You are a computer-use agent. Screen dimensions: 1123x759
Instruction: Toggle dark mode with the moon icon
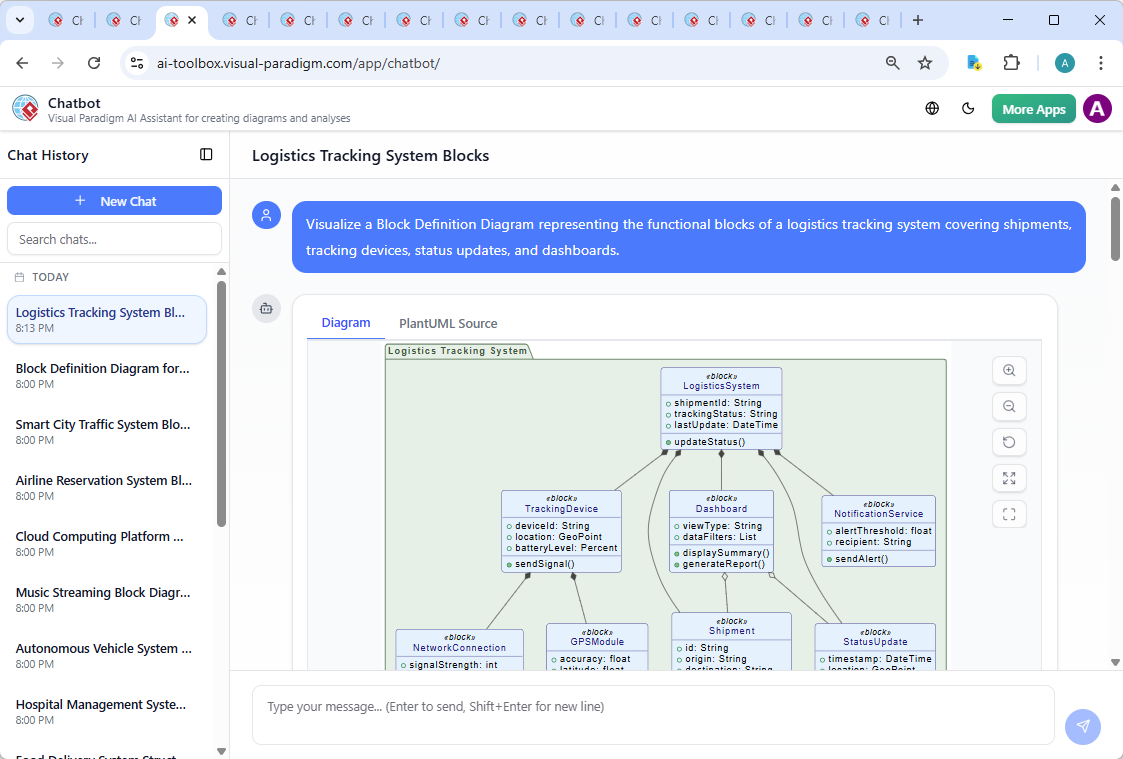[x=968, y=108]
